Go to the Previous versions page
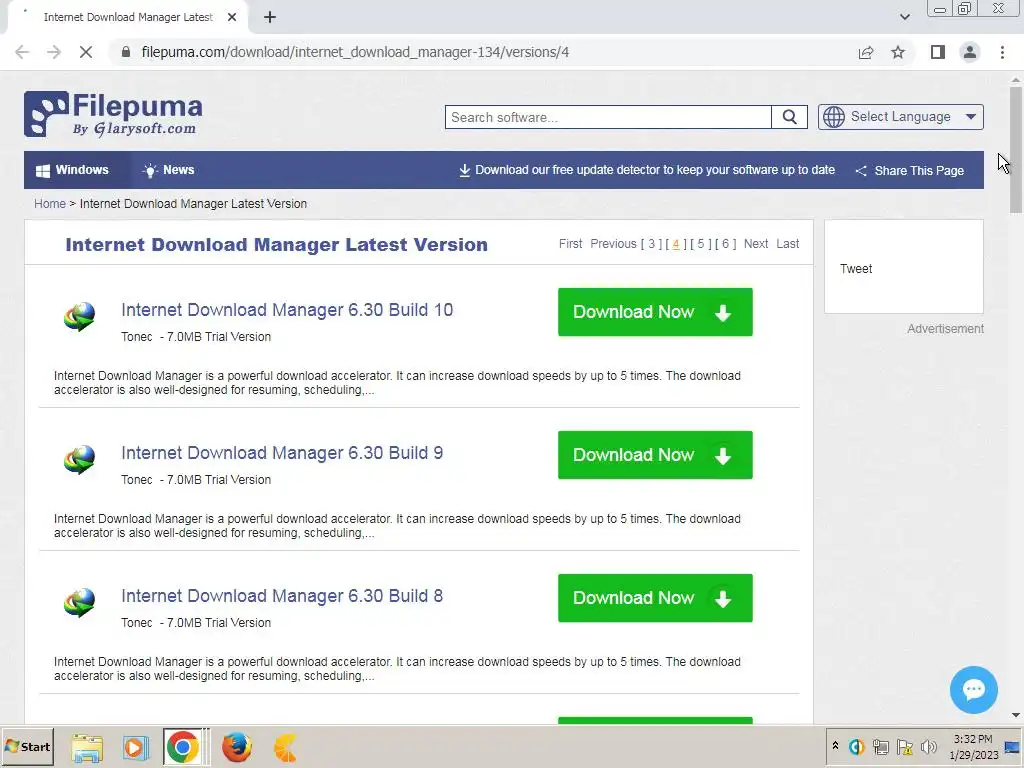Viewport: 1024px width, 768px height. pos(613,244)
